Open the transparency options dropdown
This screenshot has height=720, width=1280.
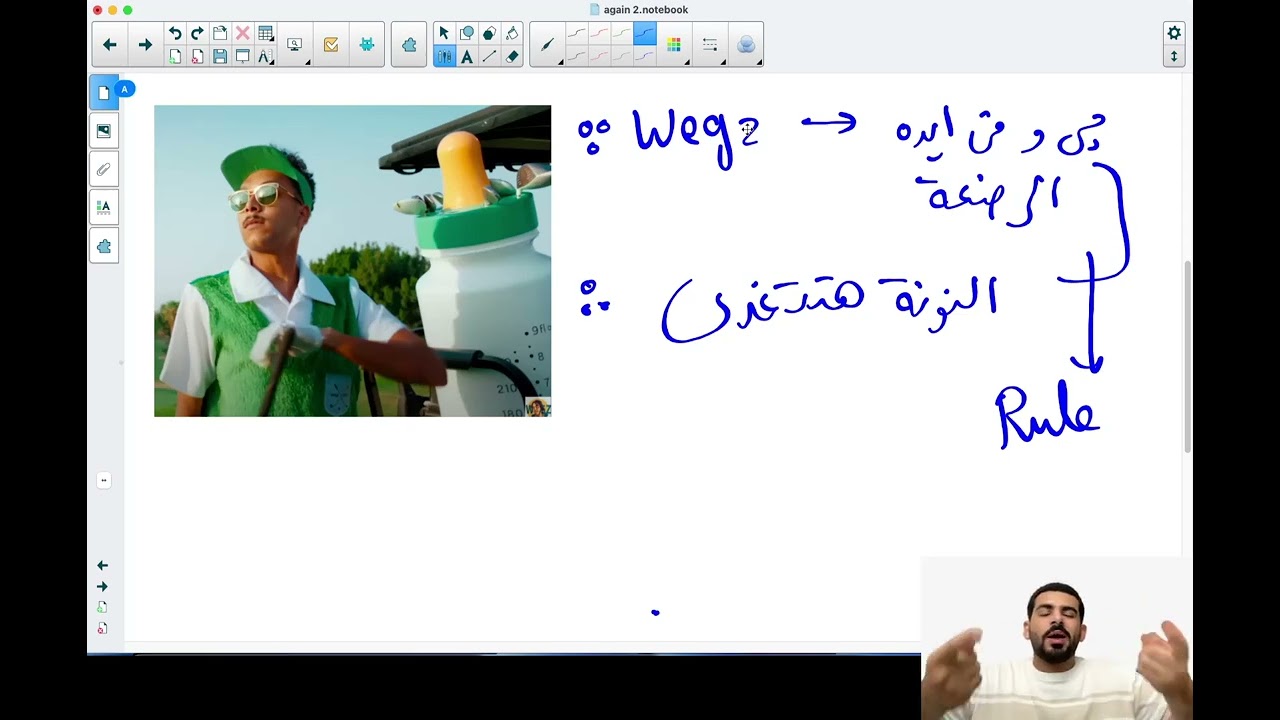(746, 44)
